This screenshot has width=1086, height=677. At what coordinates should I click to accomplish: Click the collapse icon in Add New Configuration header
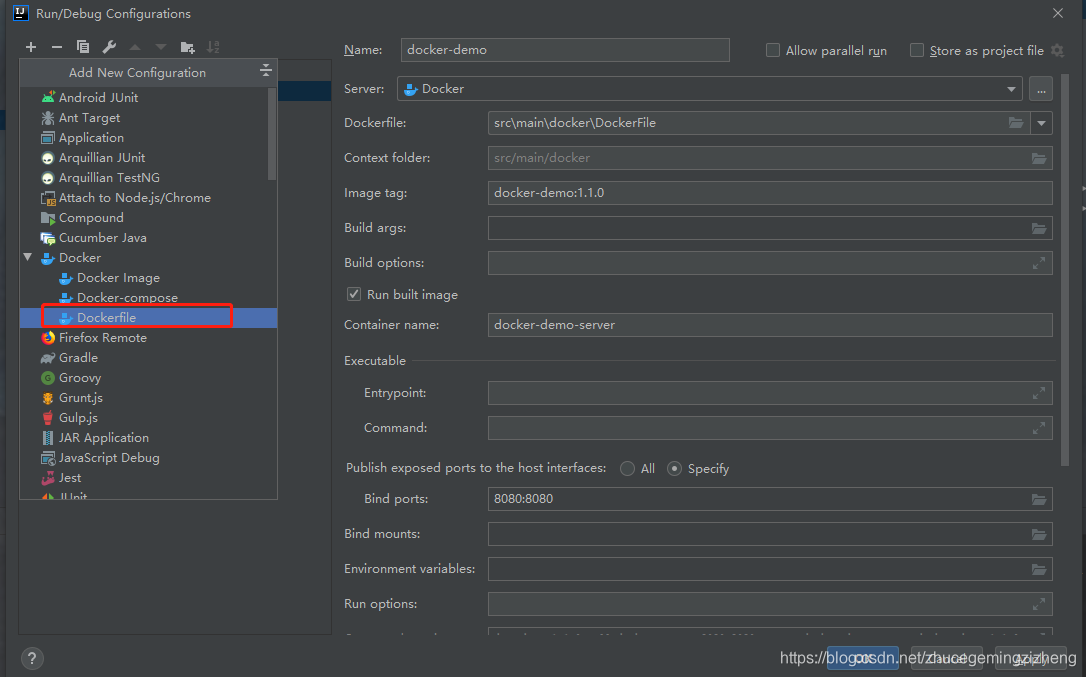(x=265, y=71)
